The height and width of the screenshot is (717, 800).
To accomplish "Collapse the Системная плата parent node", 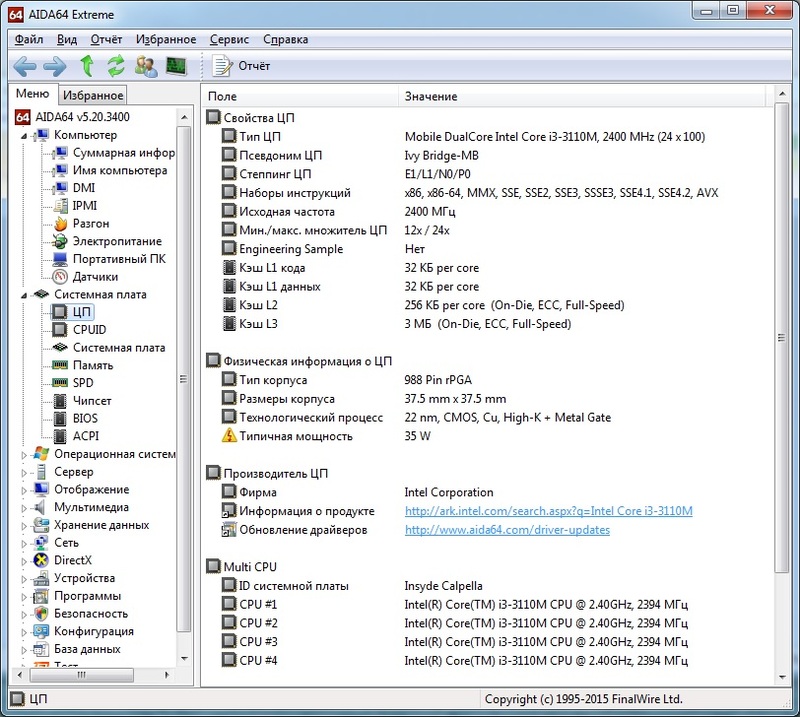I will pyautogui.click(x=24, y=295).
